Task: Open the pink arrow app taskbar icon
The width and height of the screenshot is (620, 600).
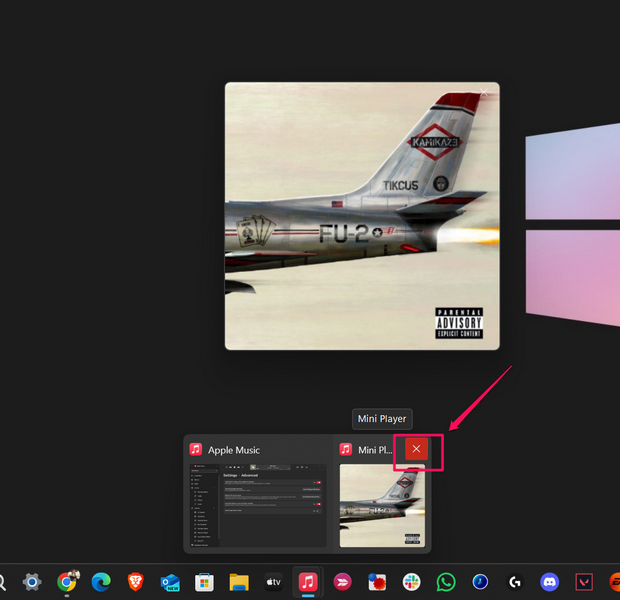Action: click(342, 582)
